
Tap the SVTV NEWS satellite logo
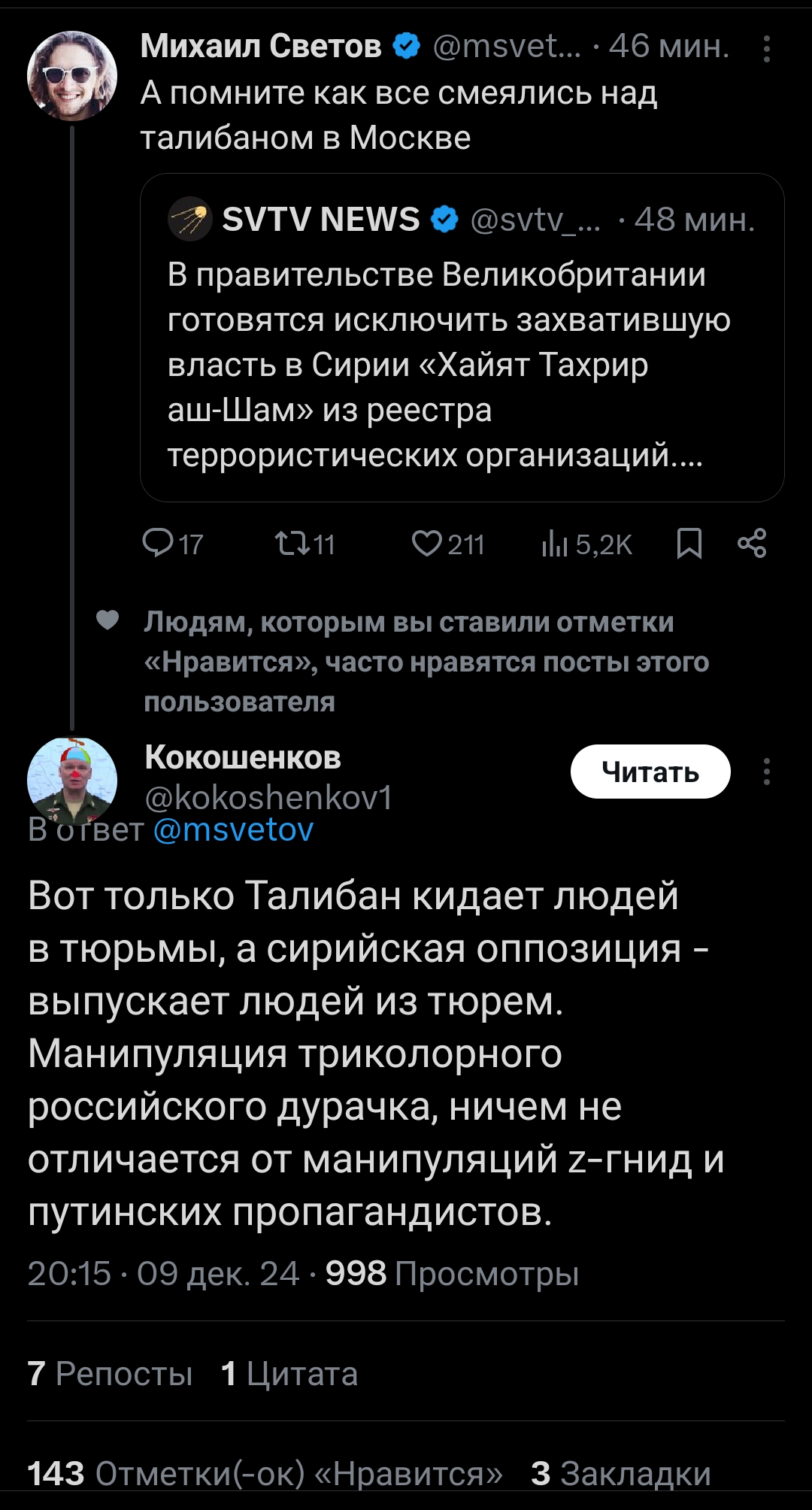(190, 219)
